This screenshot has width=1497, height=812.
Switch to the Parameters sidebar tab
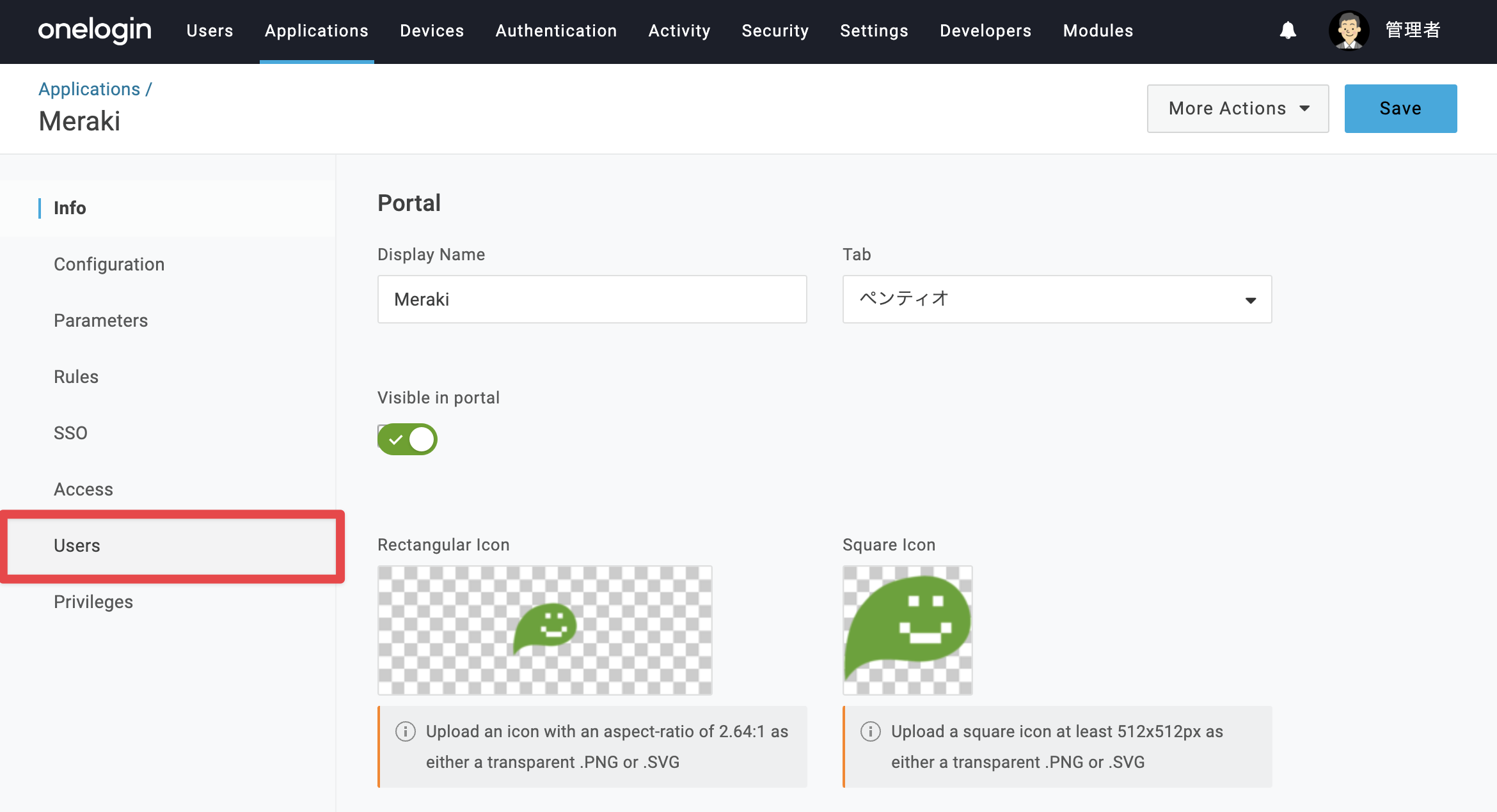[x=168, y=320]
